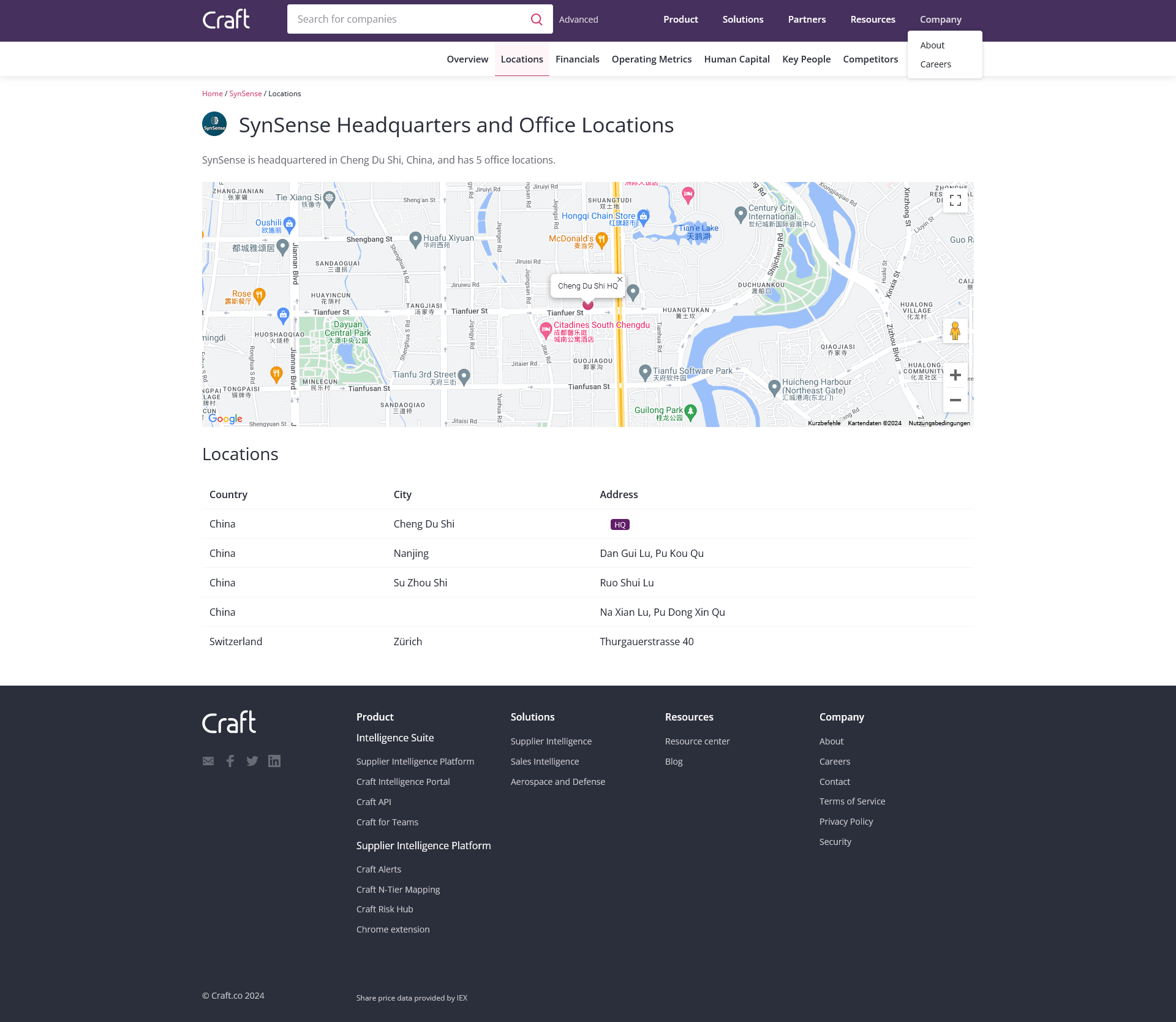Select About in the Company dropdown
This screenshot has height=1022, width=1176.
932,45
